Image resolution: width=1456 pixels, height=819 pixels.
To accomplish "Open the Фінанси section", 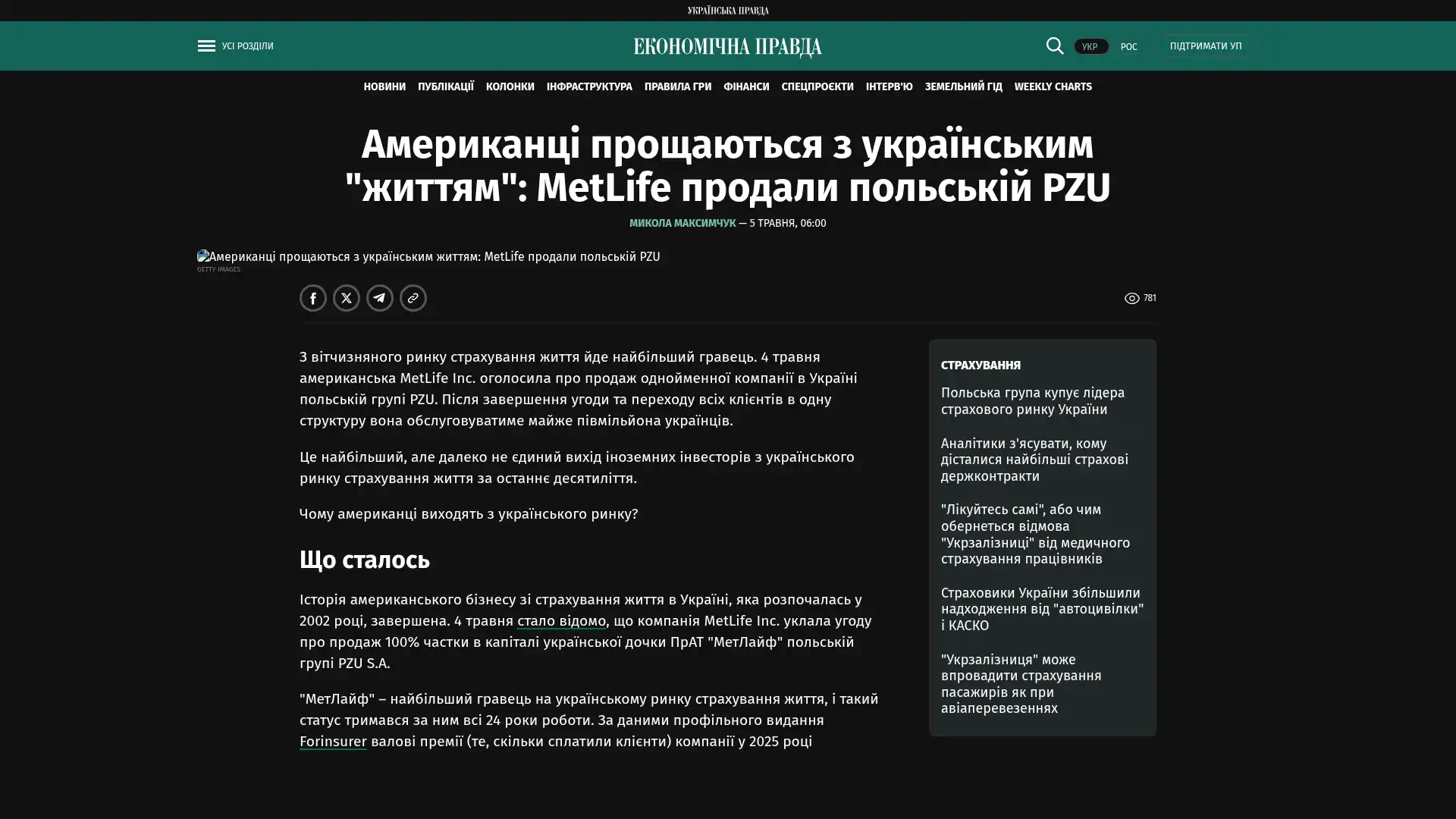I will click(x=746, y=86).
